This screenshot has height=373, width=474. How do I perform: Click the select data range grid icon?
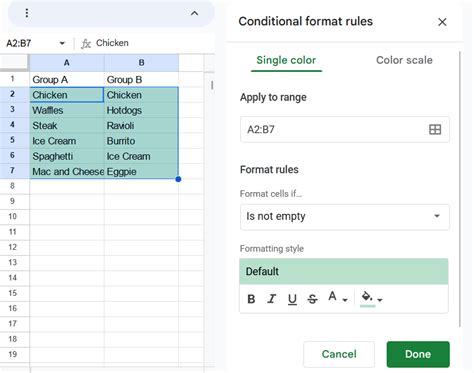[x=435, y=129]
